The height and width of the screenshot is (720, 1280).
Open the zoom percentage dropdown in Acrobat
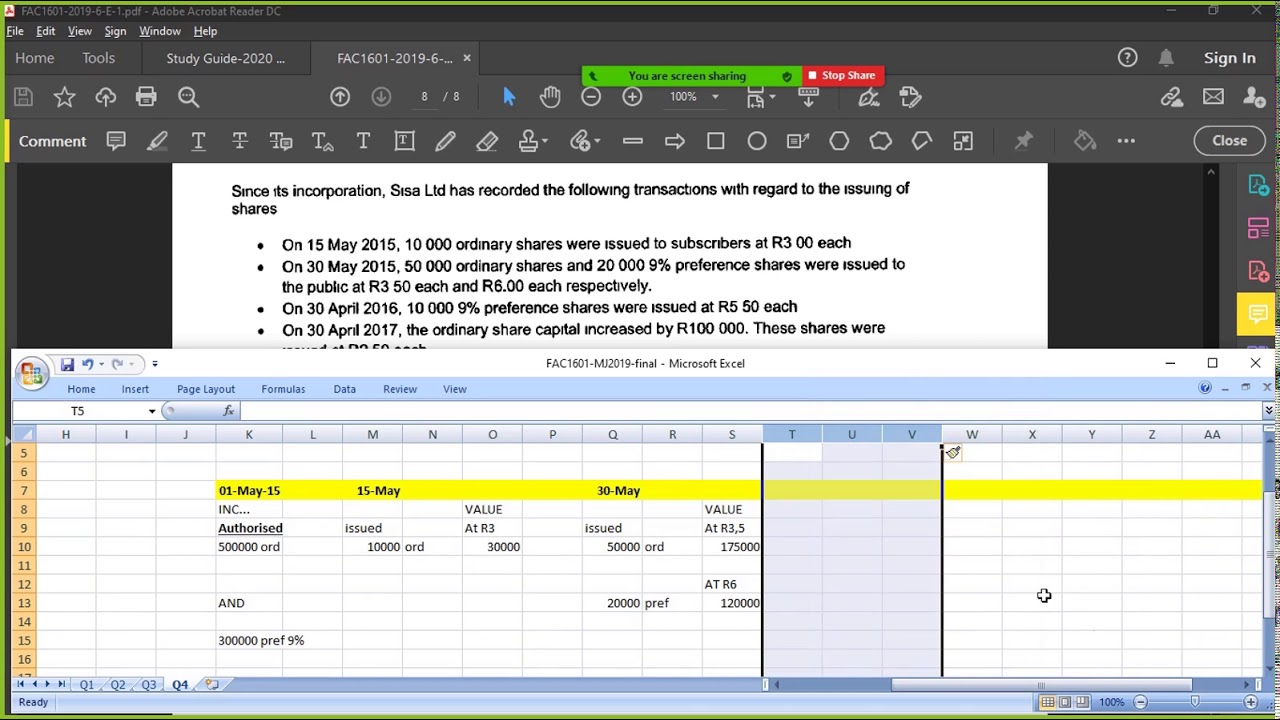pos(715,97)
